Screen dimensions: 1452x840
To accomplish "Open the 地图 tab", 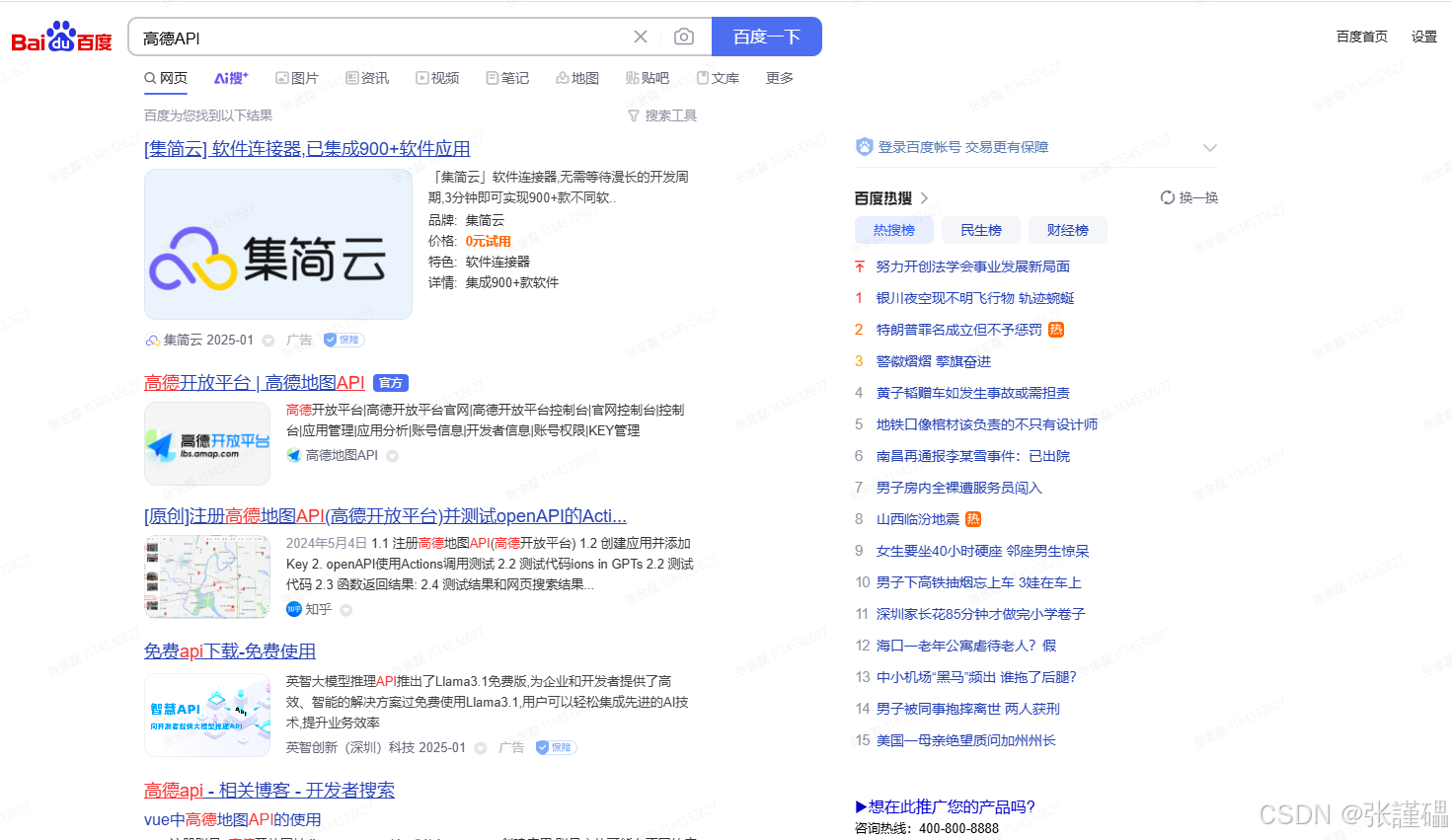I will coord(577,78).
